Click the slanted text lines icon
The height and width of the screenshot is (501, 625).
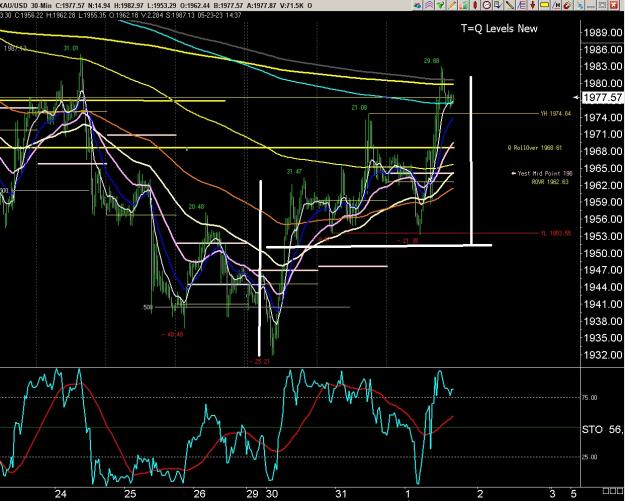(x=521, y=5)
